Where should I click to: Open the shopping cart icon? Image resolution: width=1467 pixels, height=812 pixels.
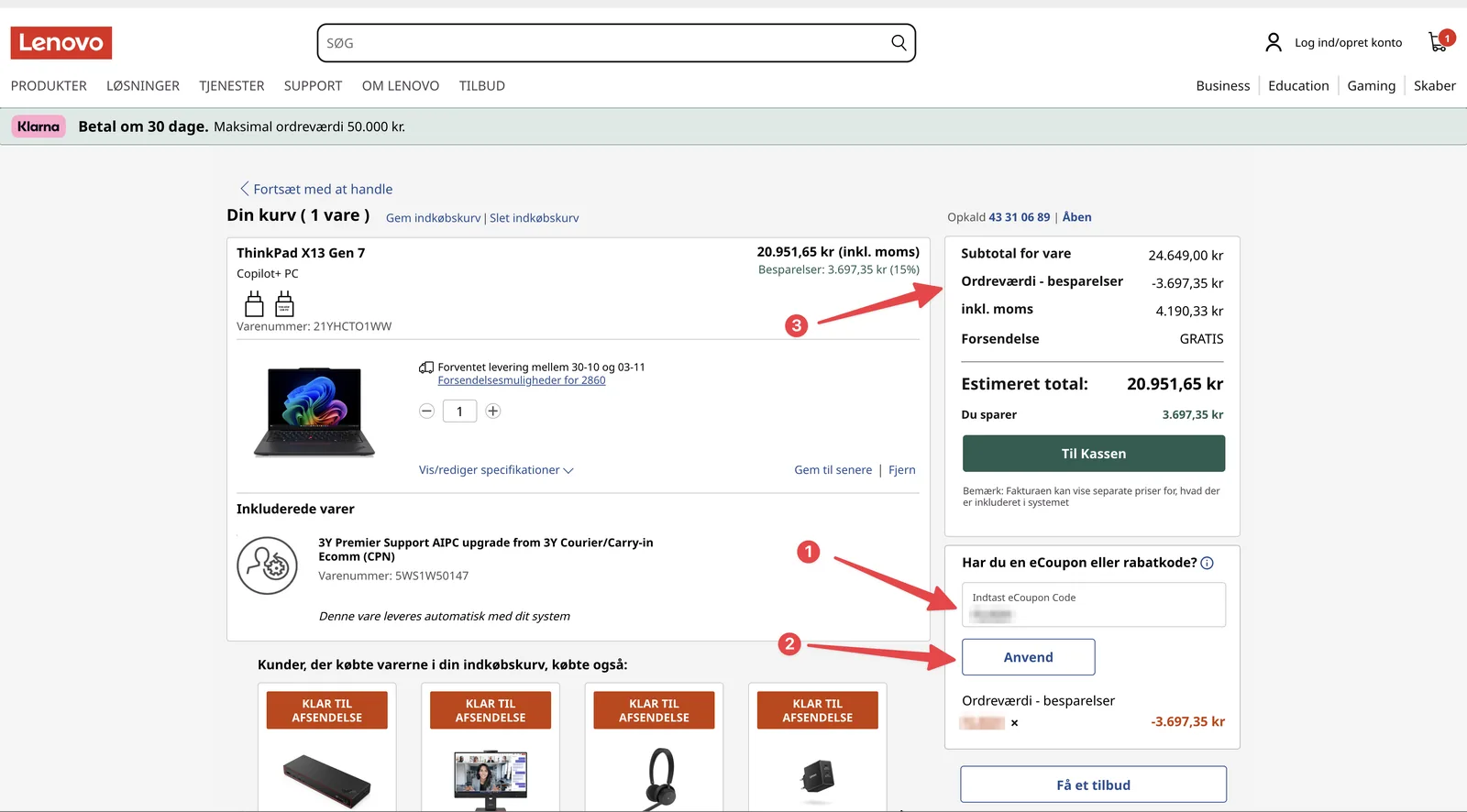(1439, 42)
